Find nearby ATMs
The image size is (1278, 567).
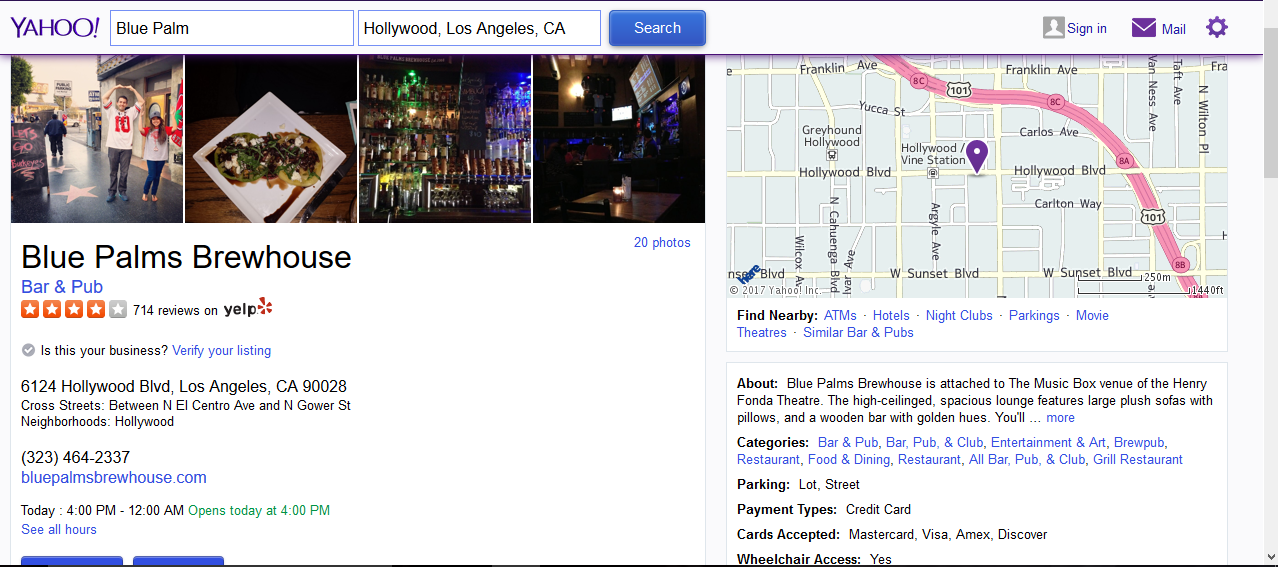click(x=840, y=315)
